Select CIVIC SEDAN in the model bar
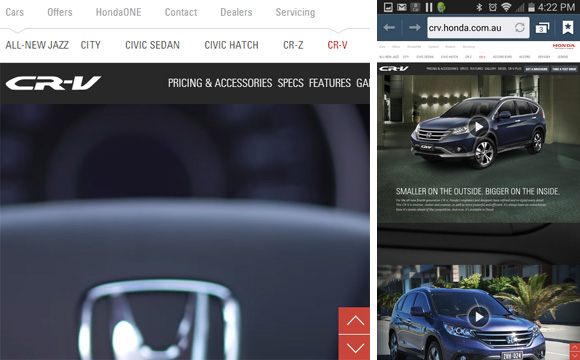This screenshot has height=360, width=580. tap(152, 45)
